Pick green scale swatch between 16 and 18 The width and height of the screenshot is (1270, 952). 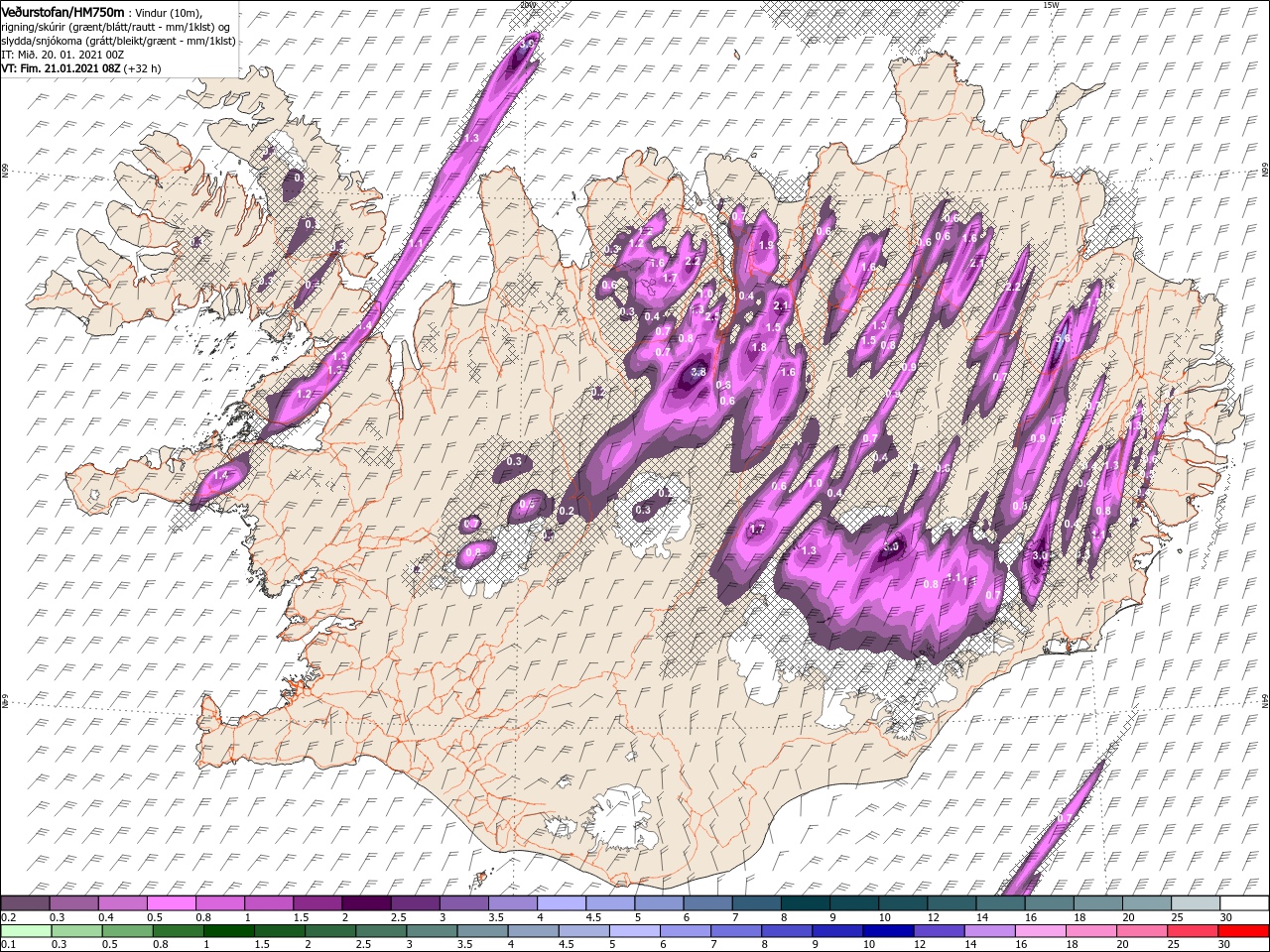[1042, 930]
